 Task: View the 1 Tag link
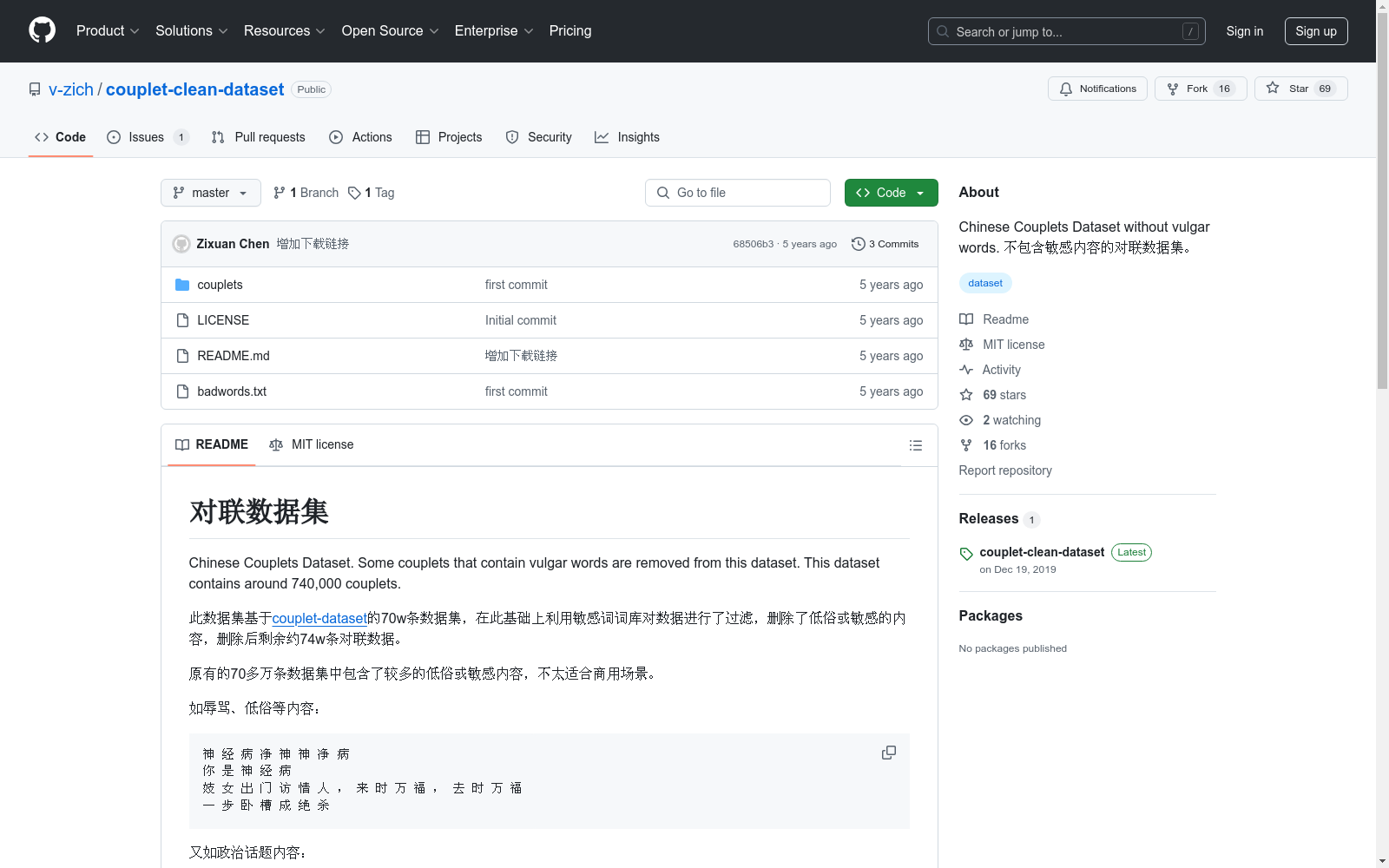372,193
